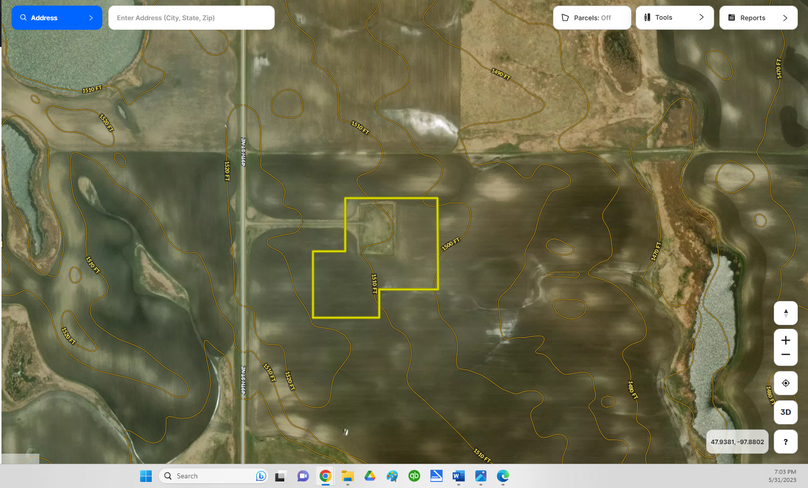Expand the Reports menu

(x=758, y=18)
